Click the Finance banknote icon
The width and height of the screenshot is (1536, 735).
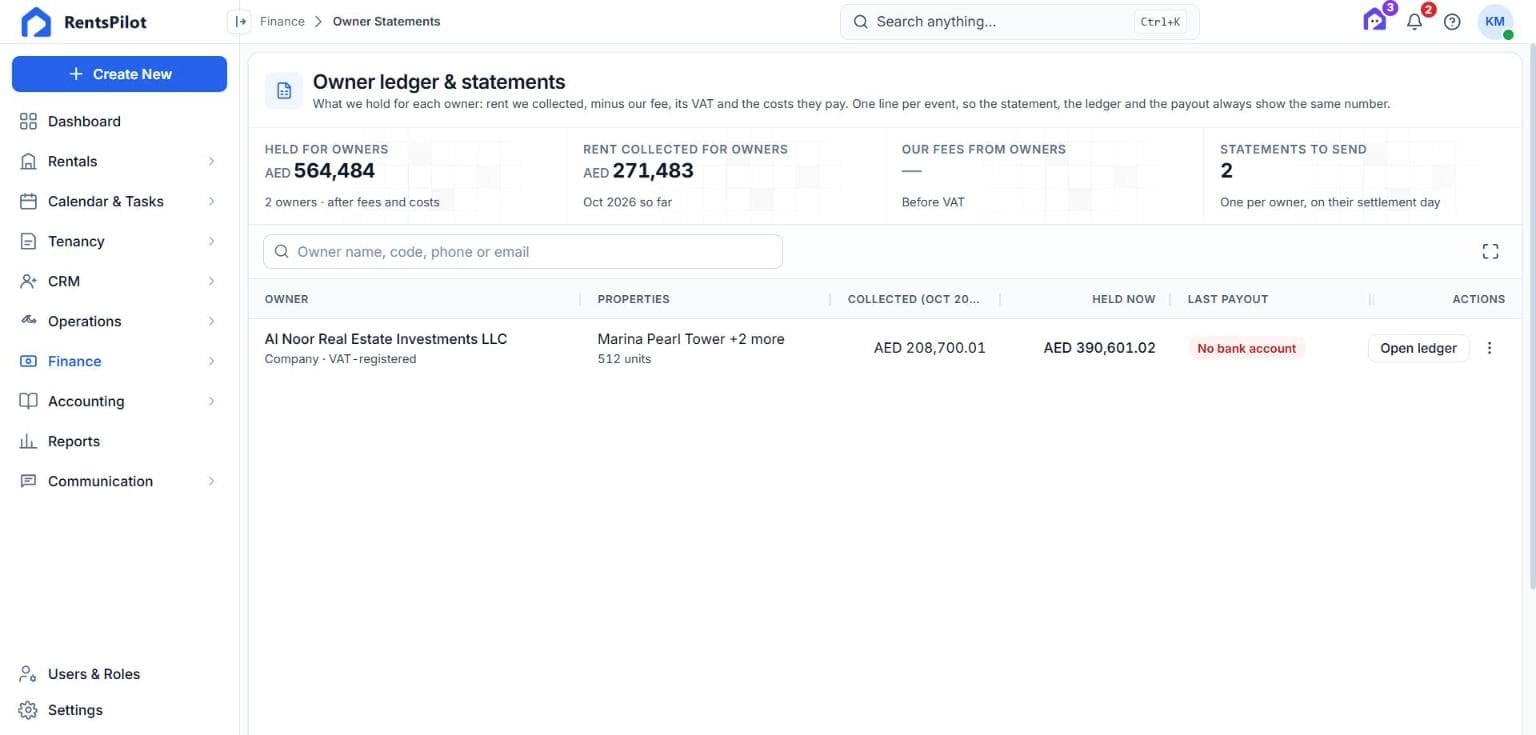pos(28,361)
